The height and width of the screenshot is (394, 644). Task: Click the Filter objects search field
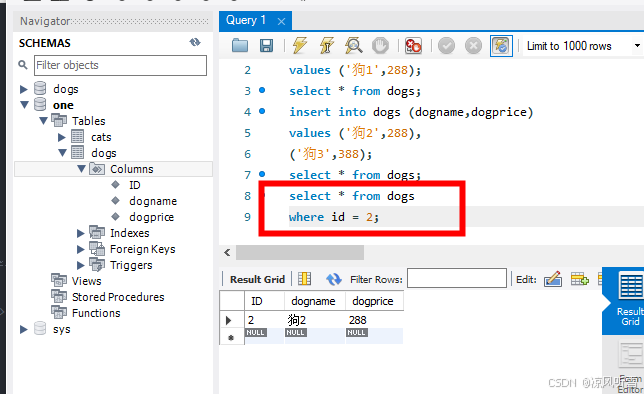[x=120, y=65]
